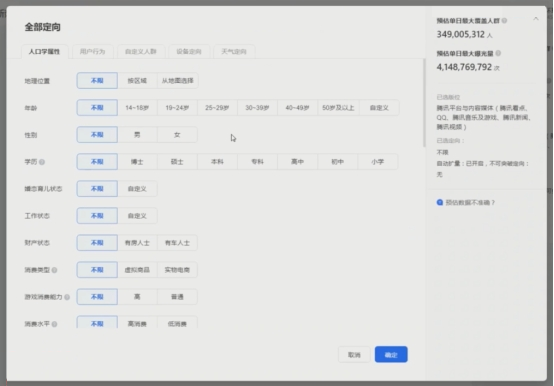
Task: Select age range 25~29岁
Action: (217, 108)
